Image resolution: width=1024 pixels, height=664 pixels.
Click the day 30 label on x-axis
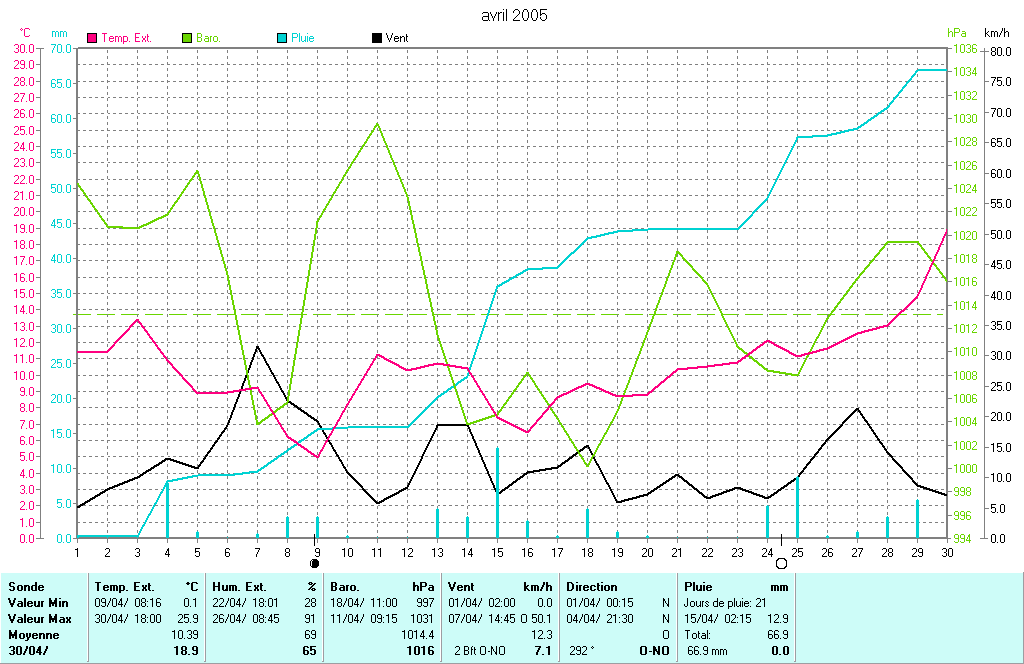(x=946, y=551)
